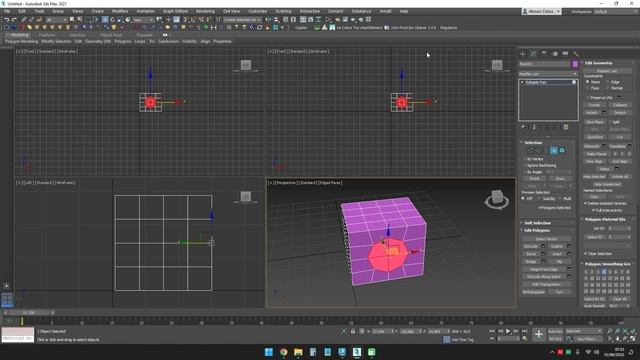Click the Pin Stack icon below modifier stack
Viewport: 640px width, 360px height.
point(522,127)
